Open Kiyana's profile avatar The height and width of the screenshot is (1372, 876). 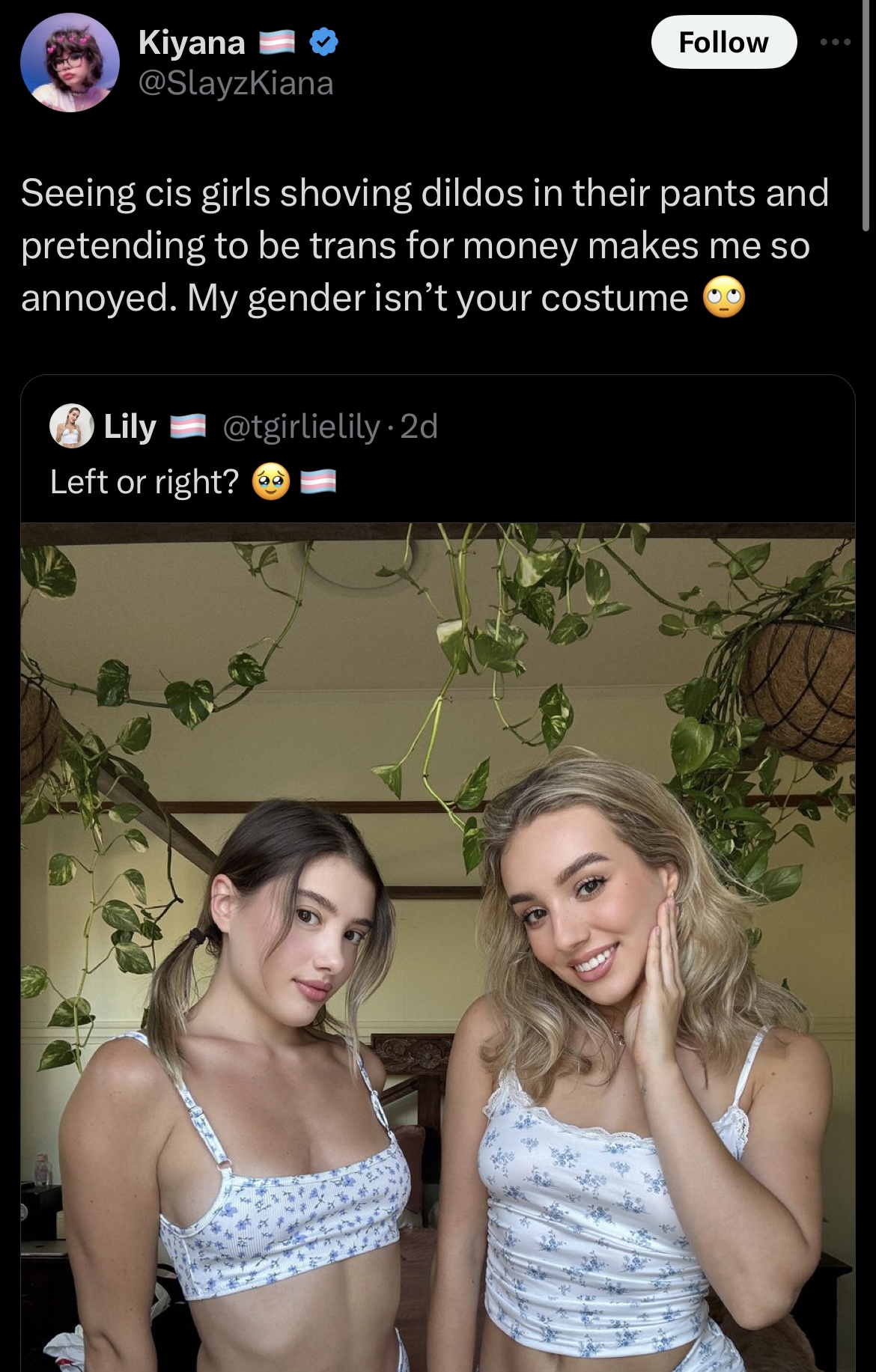[x=70, y=62]
